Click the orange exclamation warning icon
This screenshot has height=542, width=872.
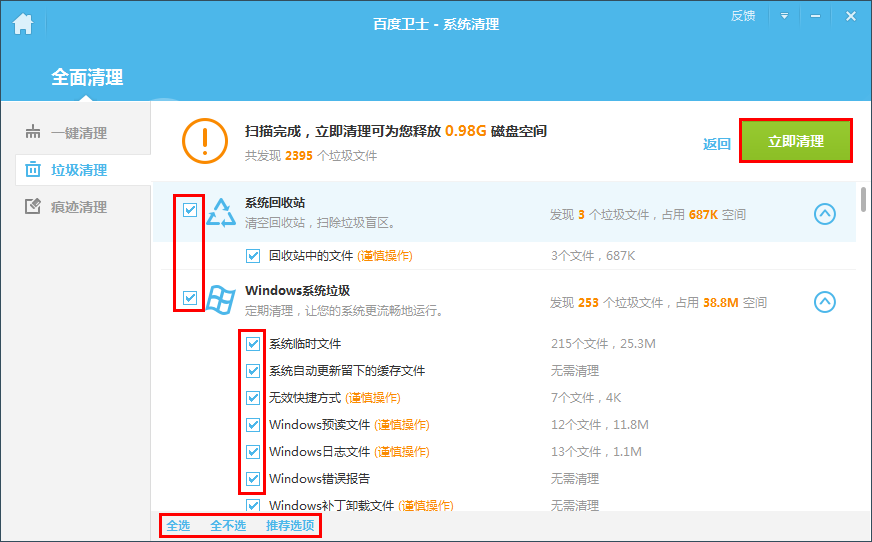(x=205, y=141)
